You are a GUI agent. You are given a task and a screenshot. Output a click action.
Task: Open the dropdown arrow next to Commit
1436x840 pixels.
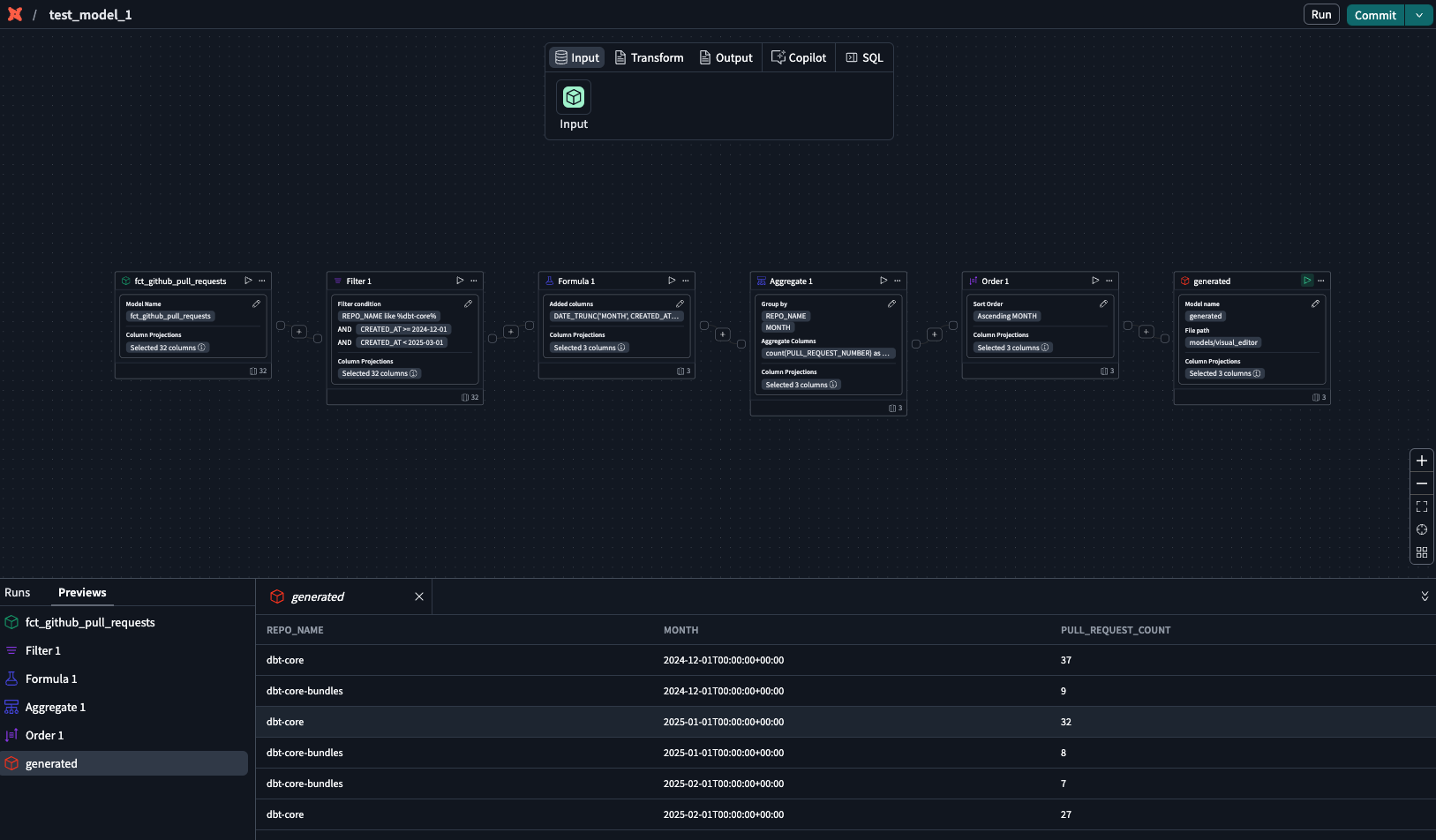(1419, 15)
